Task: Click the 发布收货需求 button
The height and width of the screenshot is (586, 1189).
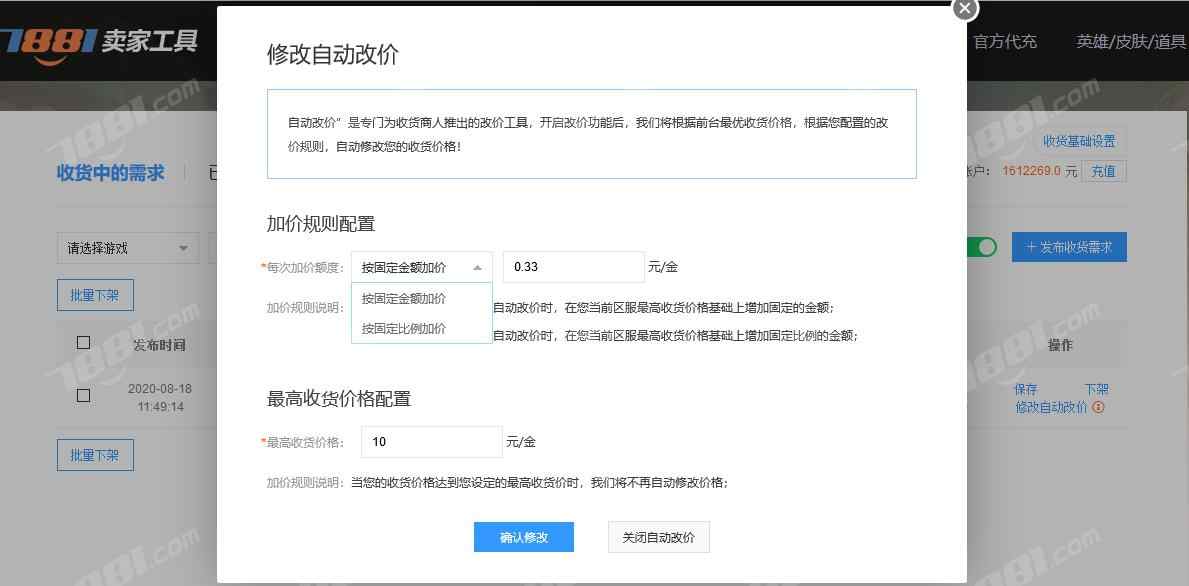Action: point(1069,247)
